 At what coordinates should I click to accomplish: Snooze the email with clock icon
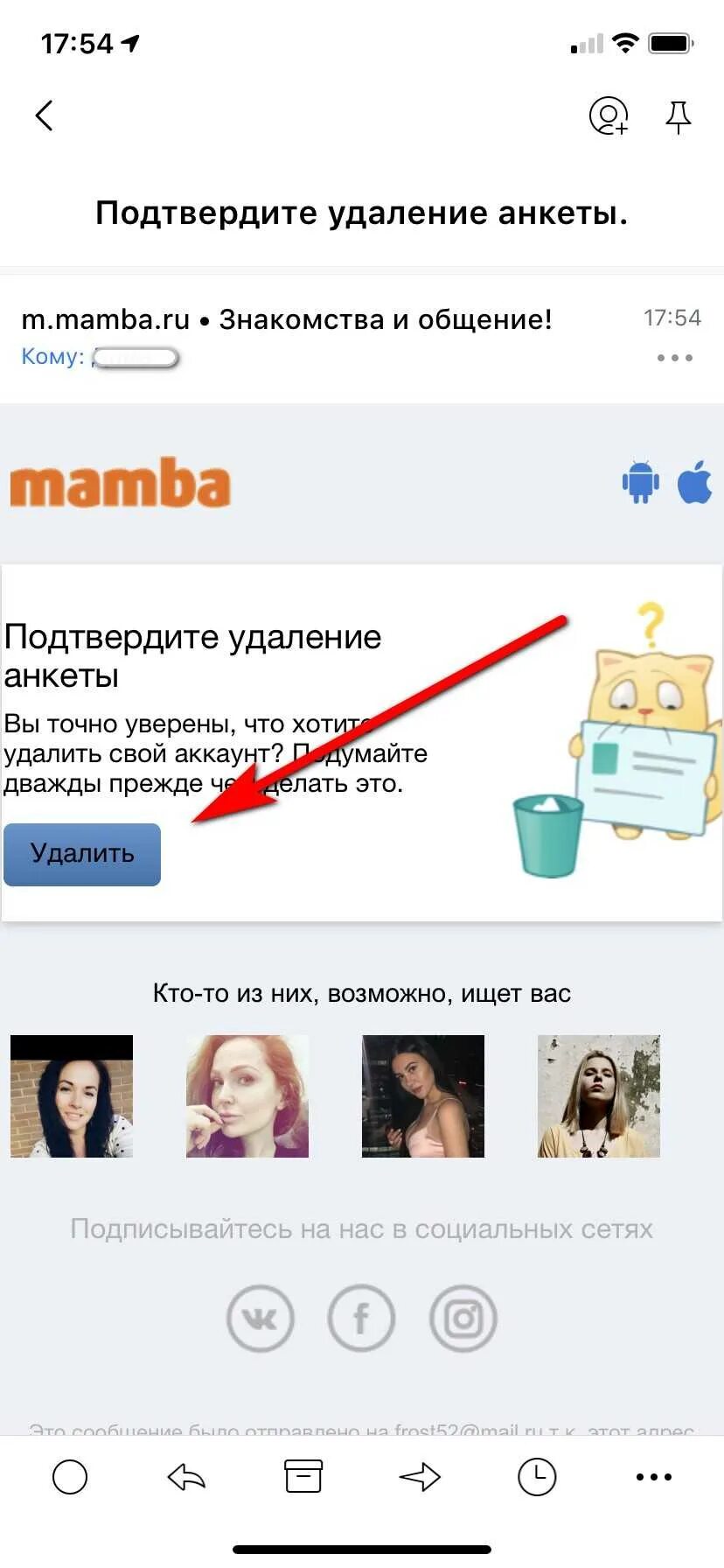(537, 1477)
